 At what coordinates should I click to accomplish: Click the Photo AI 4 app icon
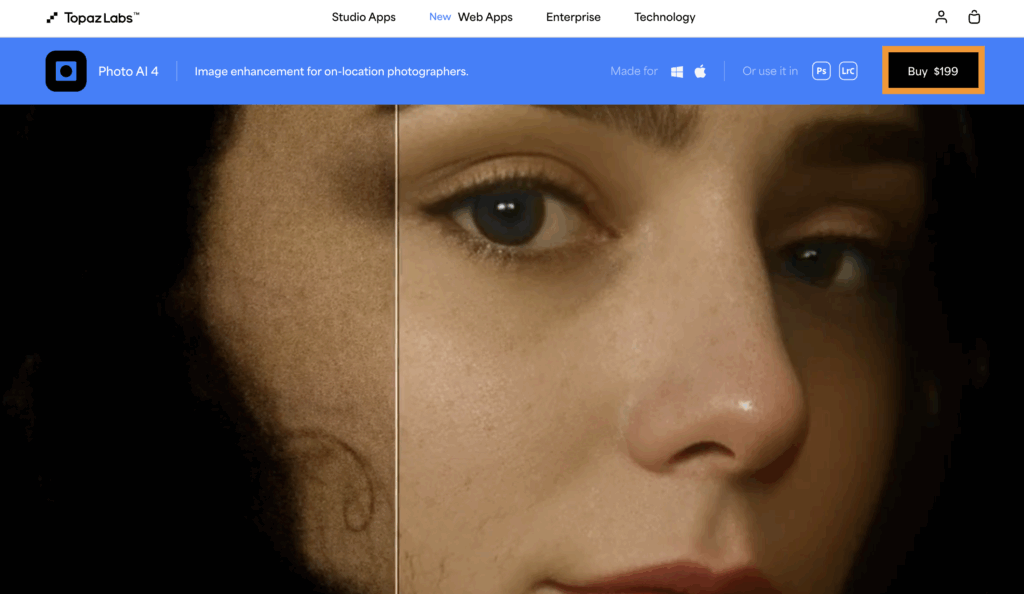coord(66,71)
